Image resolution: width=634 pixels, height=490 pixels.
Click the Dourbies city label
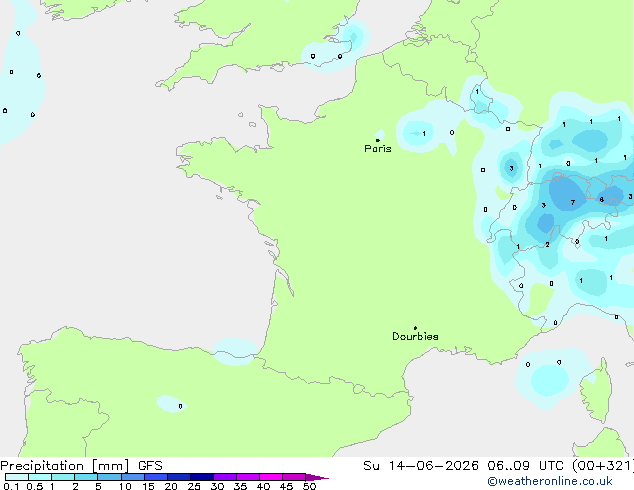[x=415, y=336]
